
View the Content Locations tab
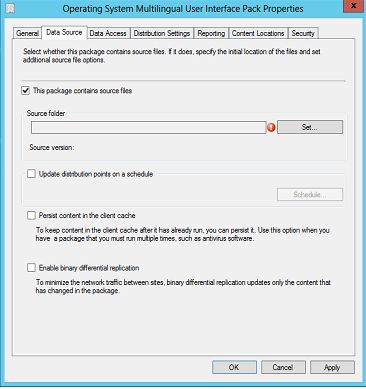point(258,33)
